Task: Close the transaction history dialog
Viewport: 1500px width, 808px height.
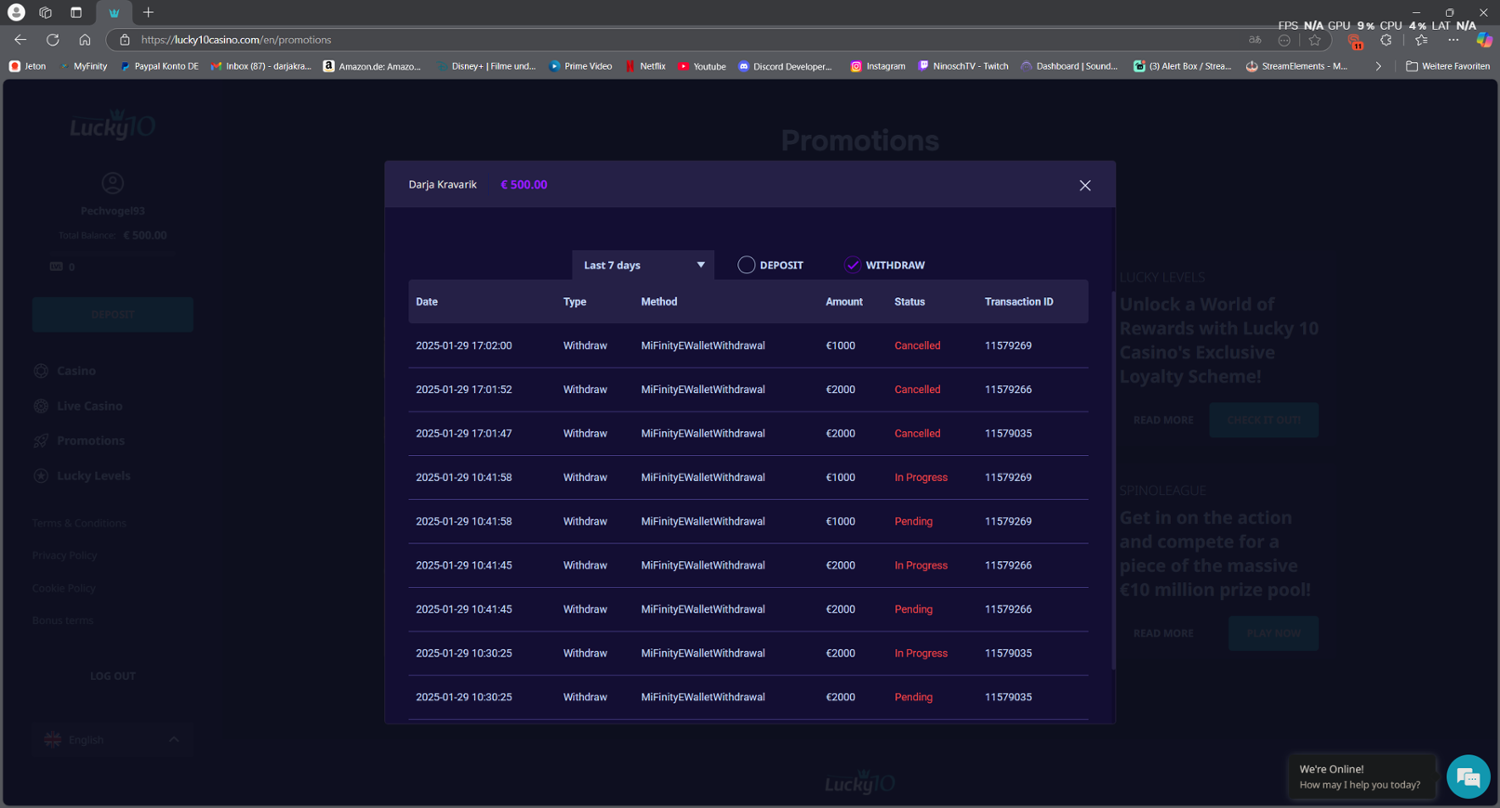Action: [x=1085, y=185]
